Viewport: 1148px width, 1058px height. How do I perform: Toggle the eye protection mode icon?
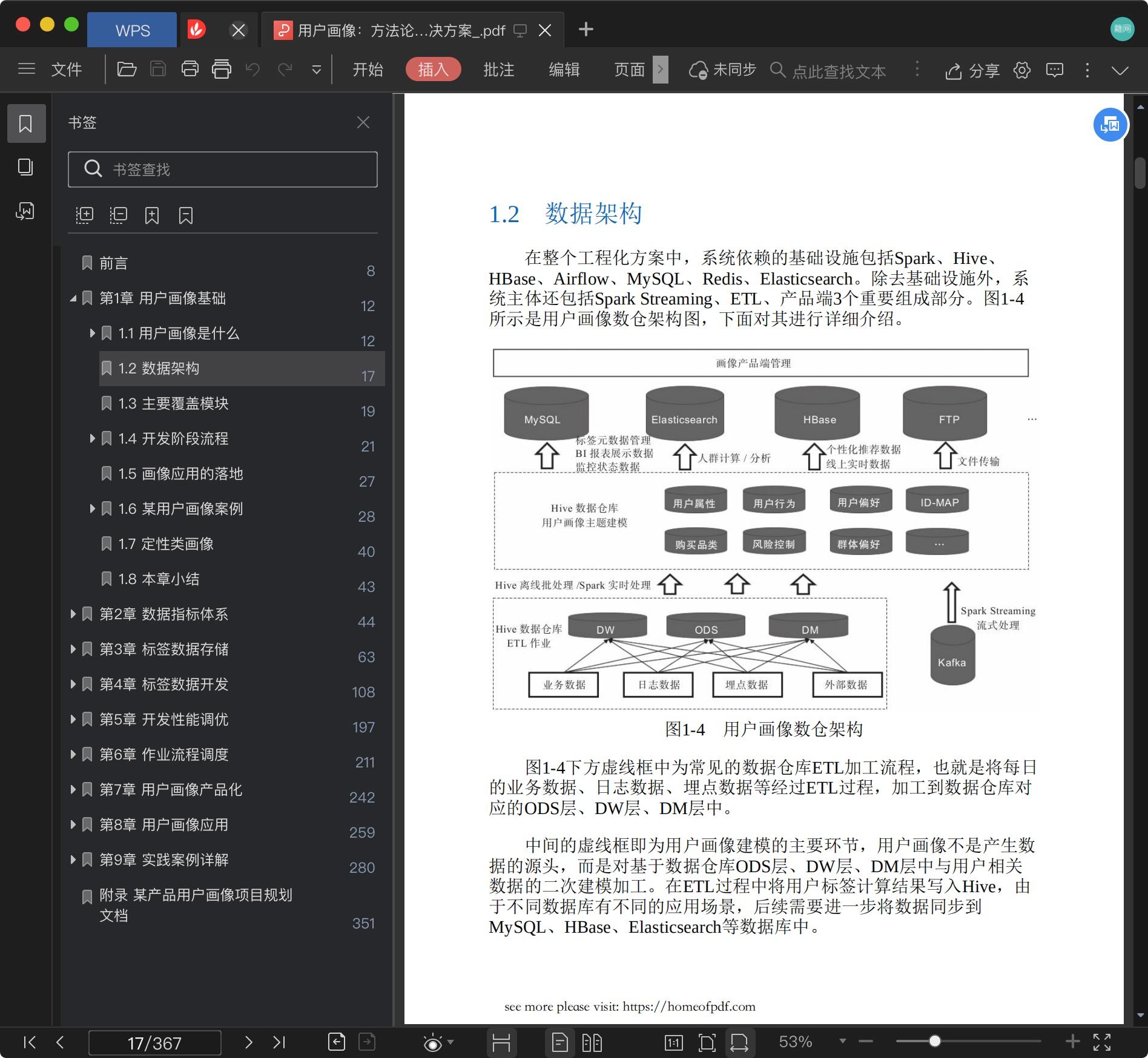[432, 1042]
